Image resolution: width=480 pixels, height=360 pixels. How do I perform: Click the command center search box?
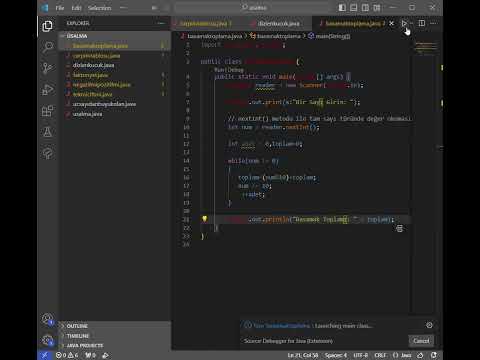coord(252,8)
